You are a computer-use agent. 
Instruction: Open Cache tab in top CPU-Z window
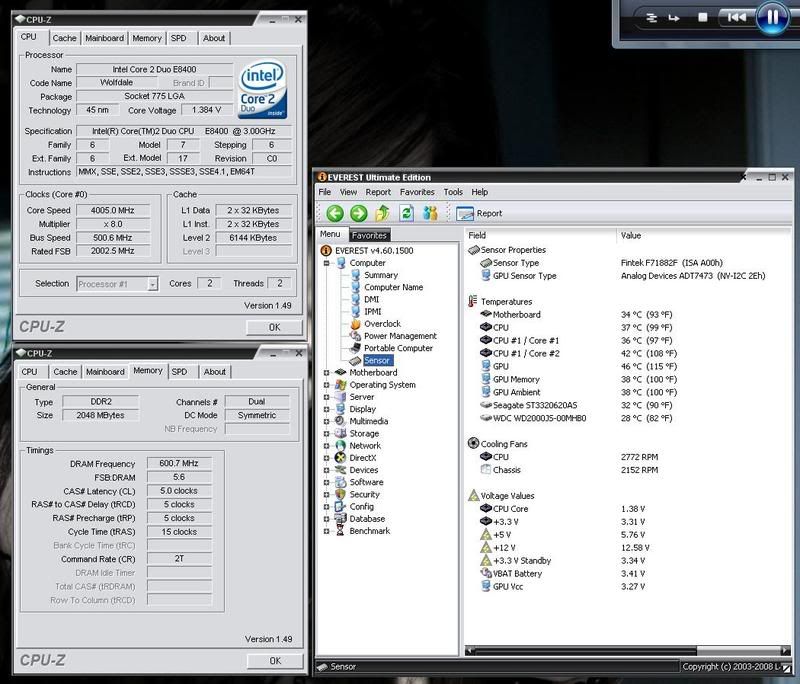64,38
